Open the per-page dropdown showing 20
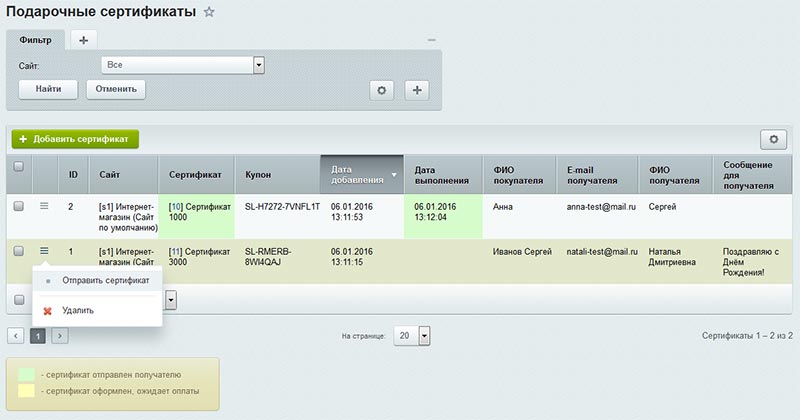800x420 pixels. (x=412, y=336)
